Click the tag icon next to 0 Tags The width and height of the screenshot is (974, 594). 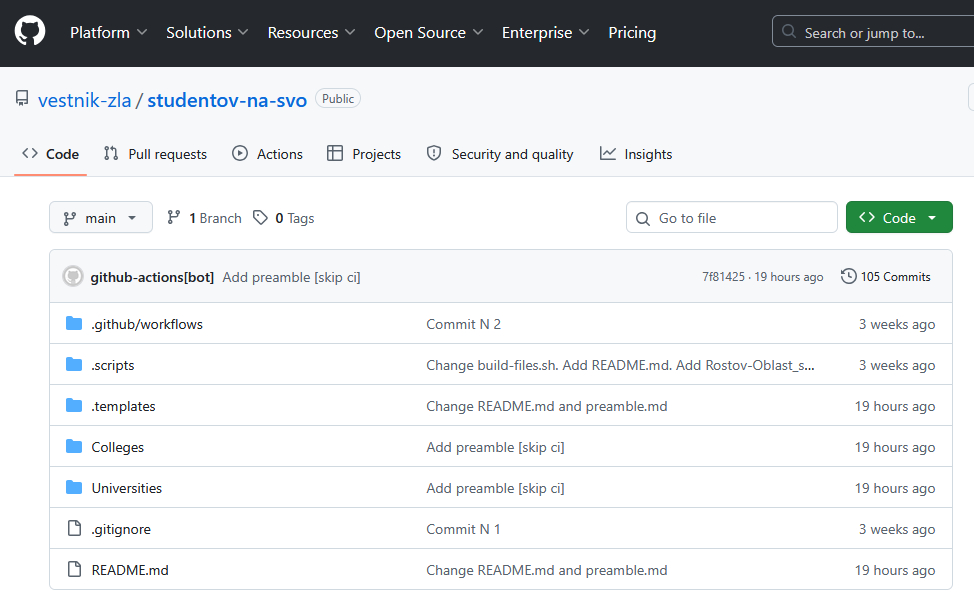(x=260, y=217)
